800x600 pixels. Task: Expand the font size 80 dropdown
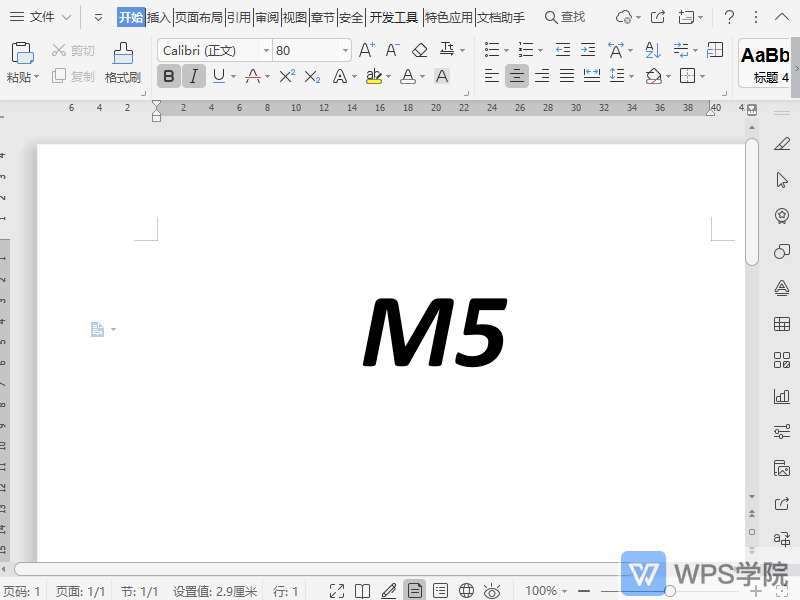(345, 50)
